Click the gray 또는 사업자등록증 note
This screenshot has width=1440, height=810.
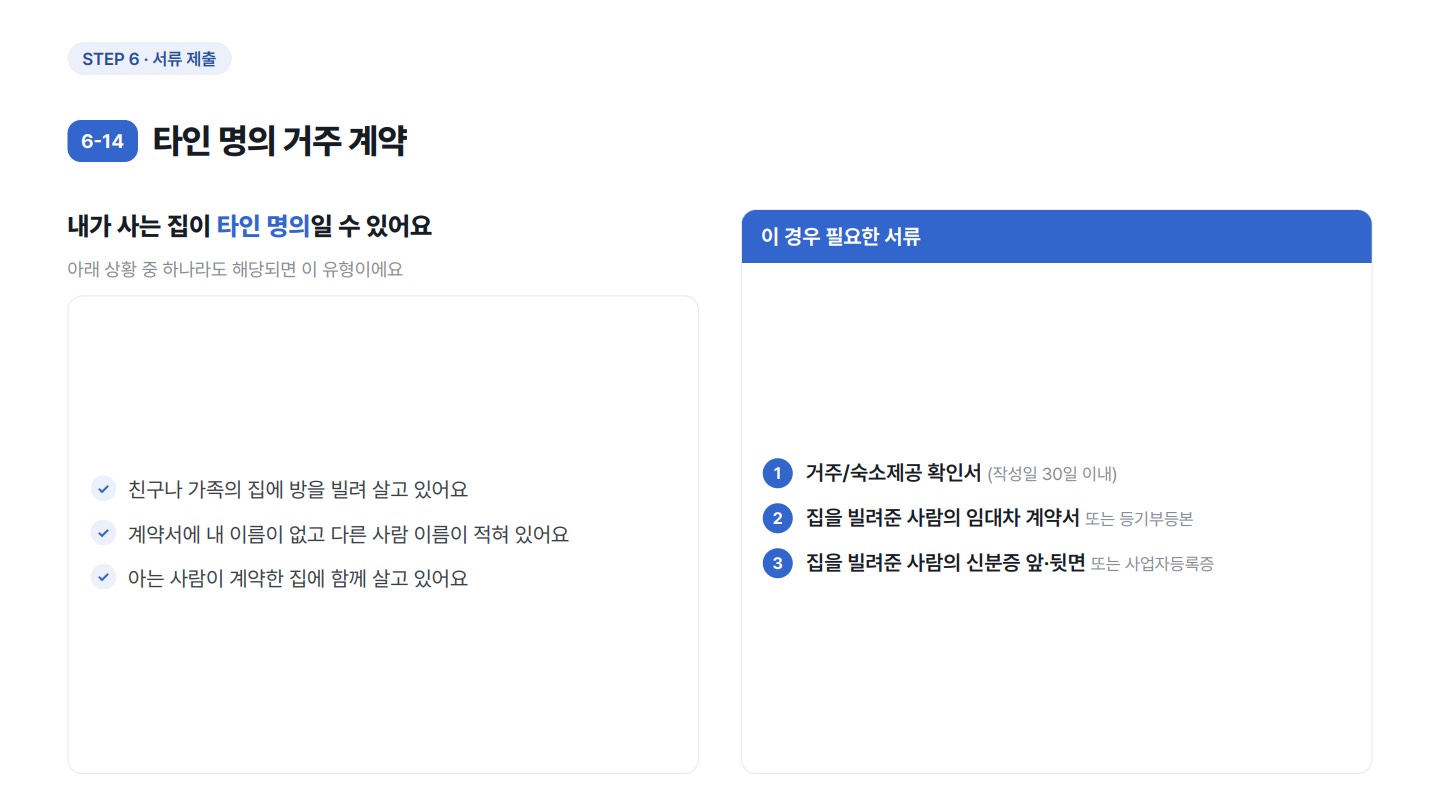click(1152, 564)
